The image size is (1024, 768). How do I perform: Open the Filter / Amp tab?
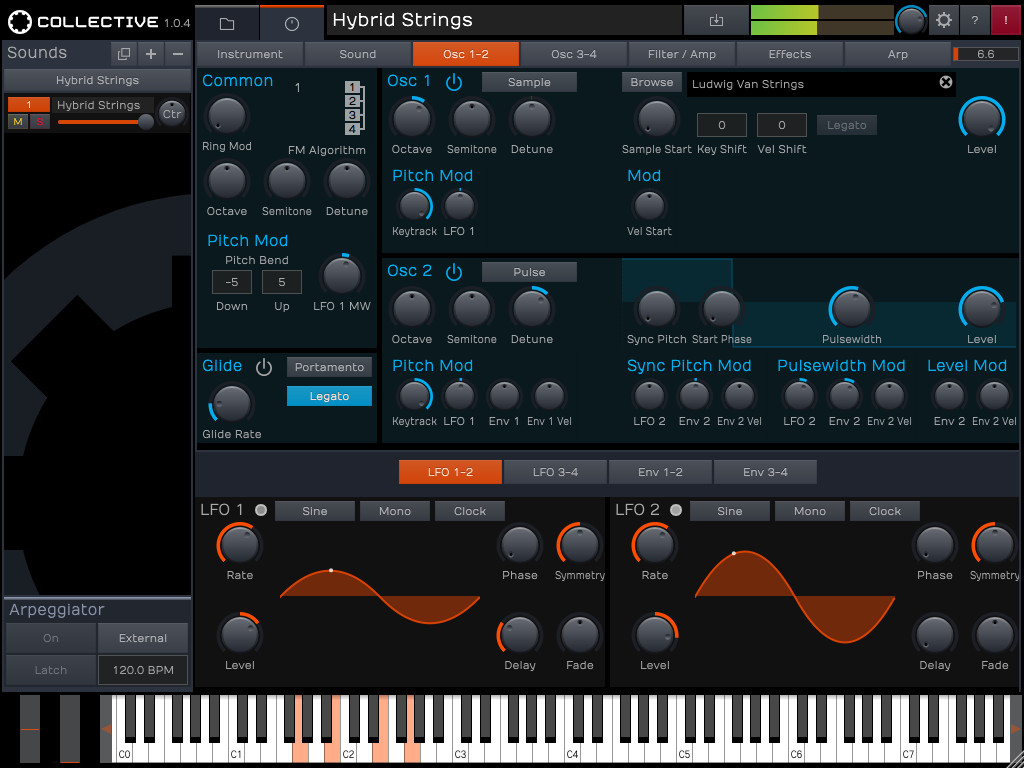[681, 54]
